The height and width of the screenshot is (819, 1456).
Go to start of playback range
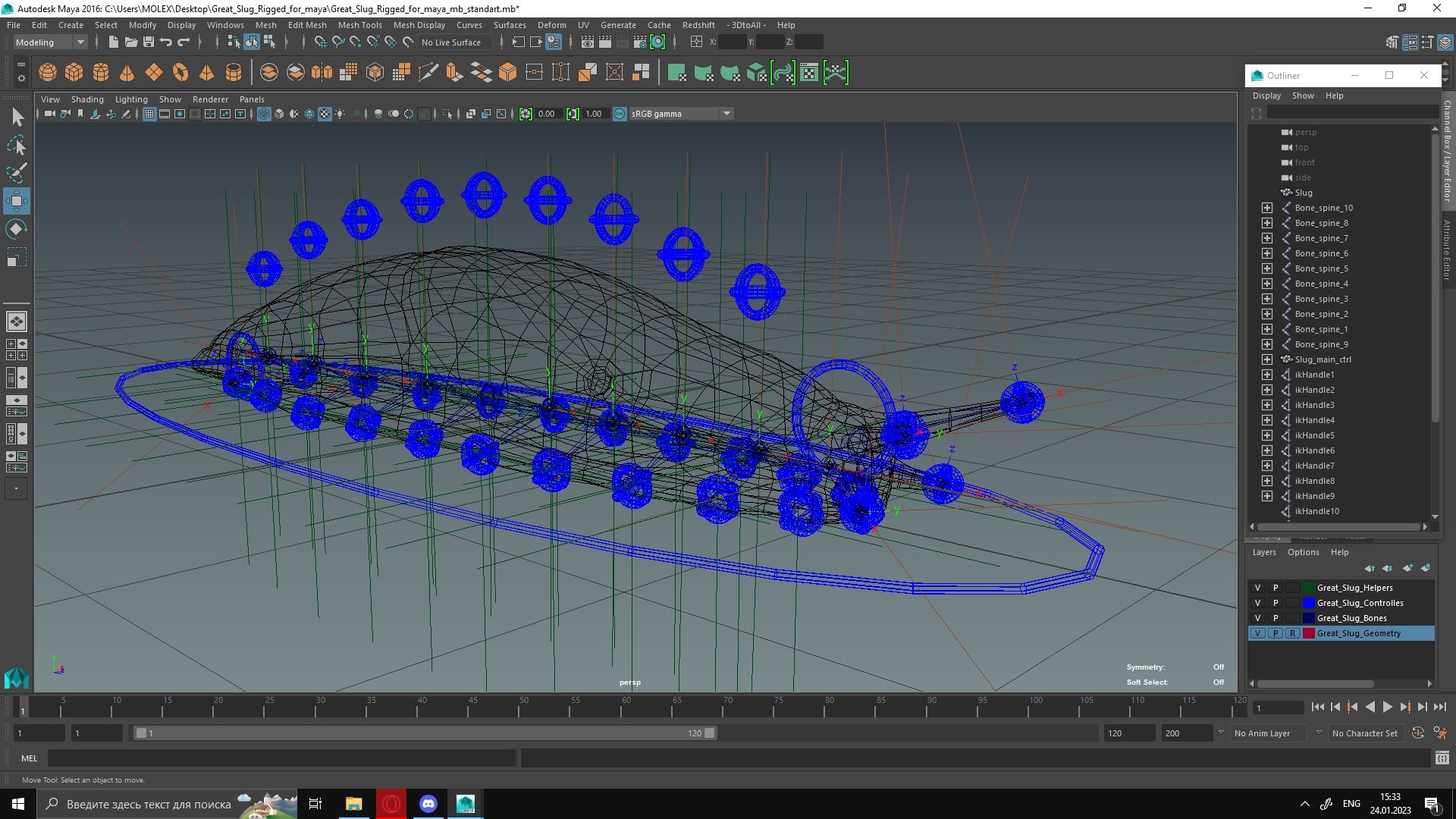click(1317, 707)
